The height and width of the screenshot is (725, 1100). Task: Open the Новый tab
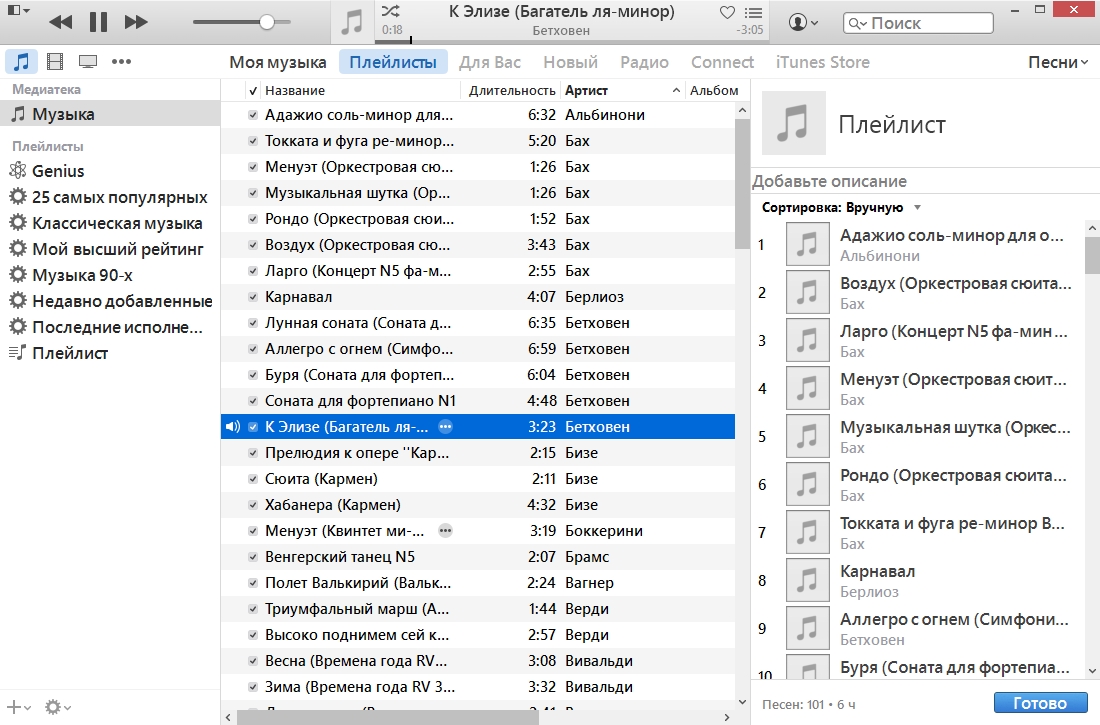tap(570, 62)
